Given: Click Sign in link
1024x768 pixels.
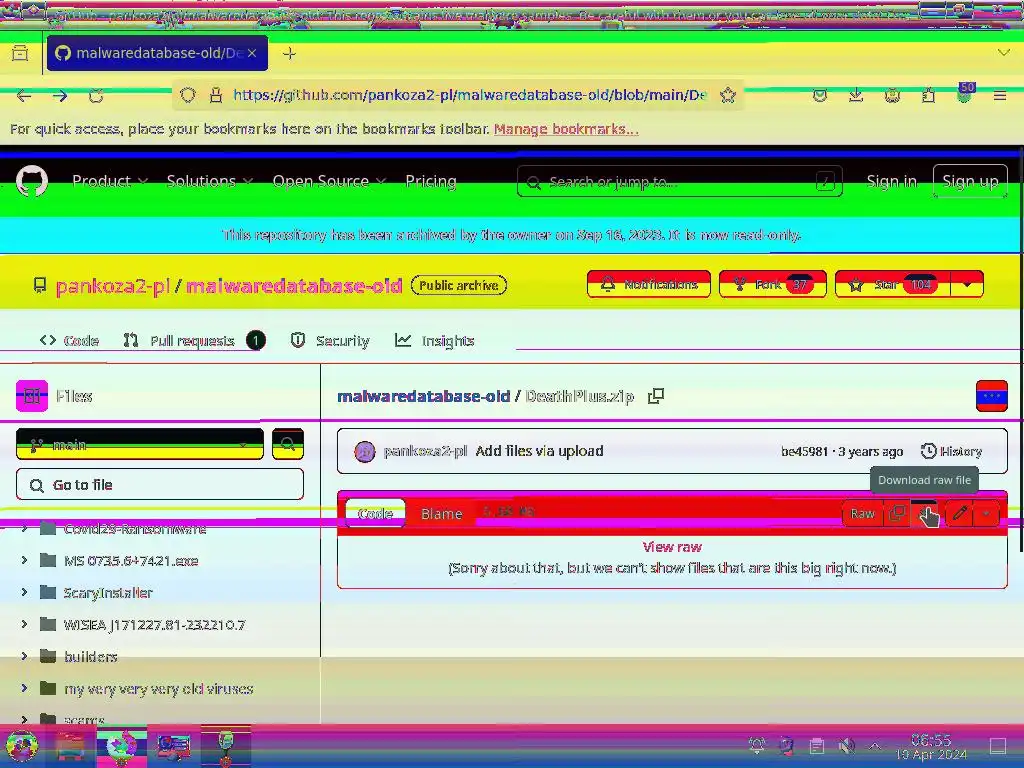Looking at the screenshot, I should coord(891,181).
